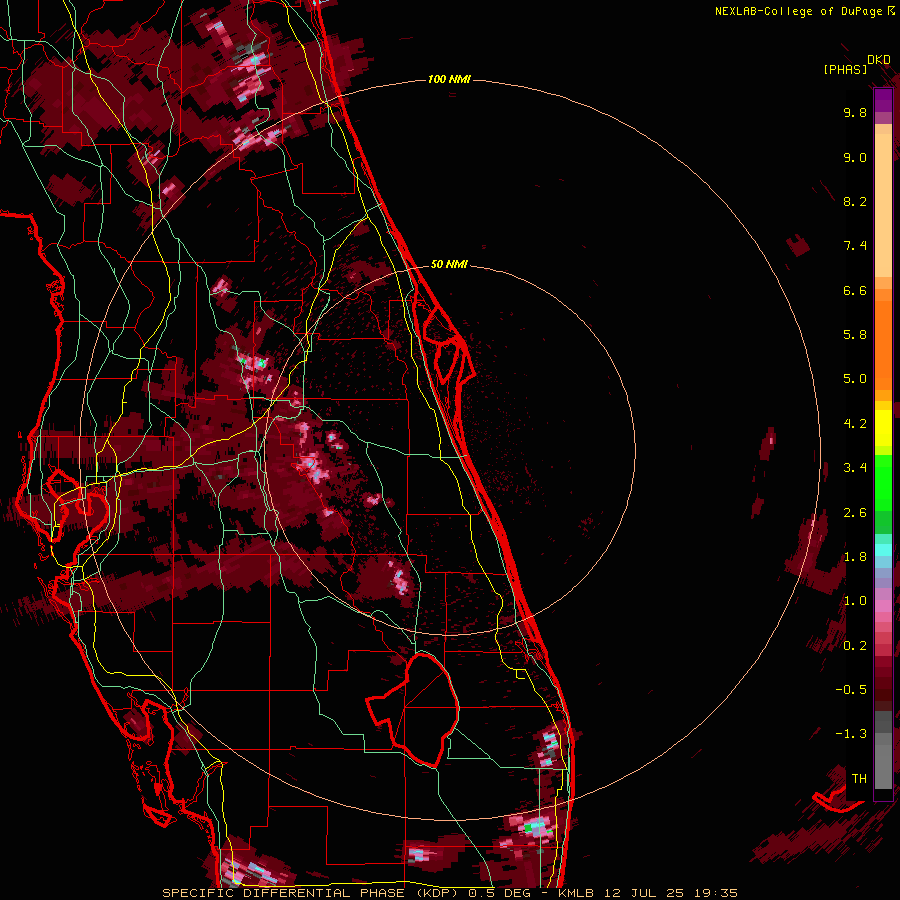This screenshot has width=900, height=900.
Task: Click the 1.0 scale value
Action: coord(855,601)
